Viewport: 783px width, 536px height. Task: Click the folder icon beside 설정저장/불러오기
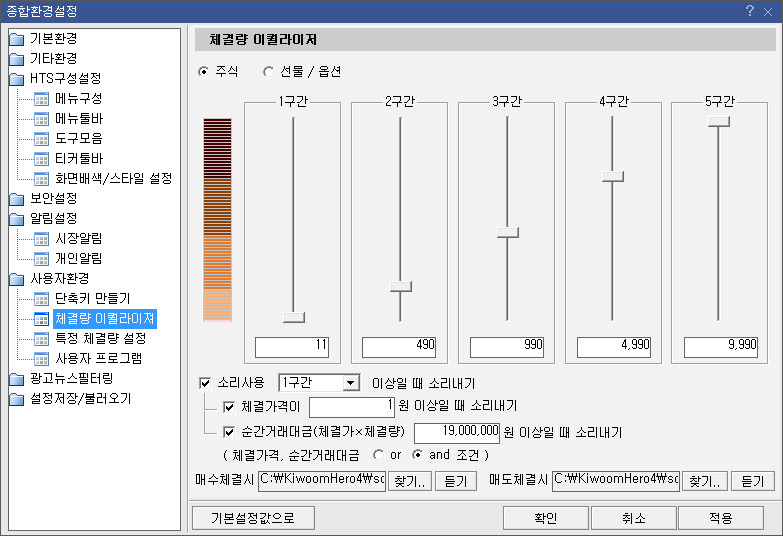tap(16, 399)
